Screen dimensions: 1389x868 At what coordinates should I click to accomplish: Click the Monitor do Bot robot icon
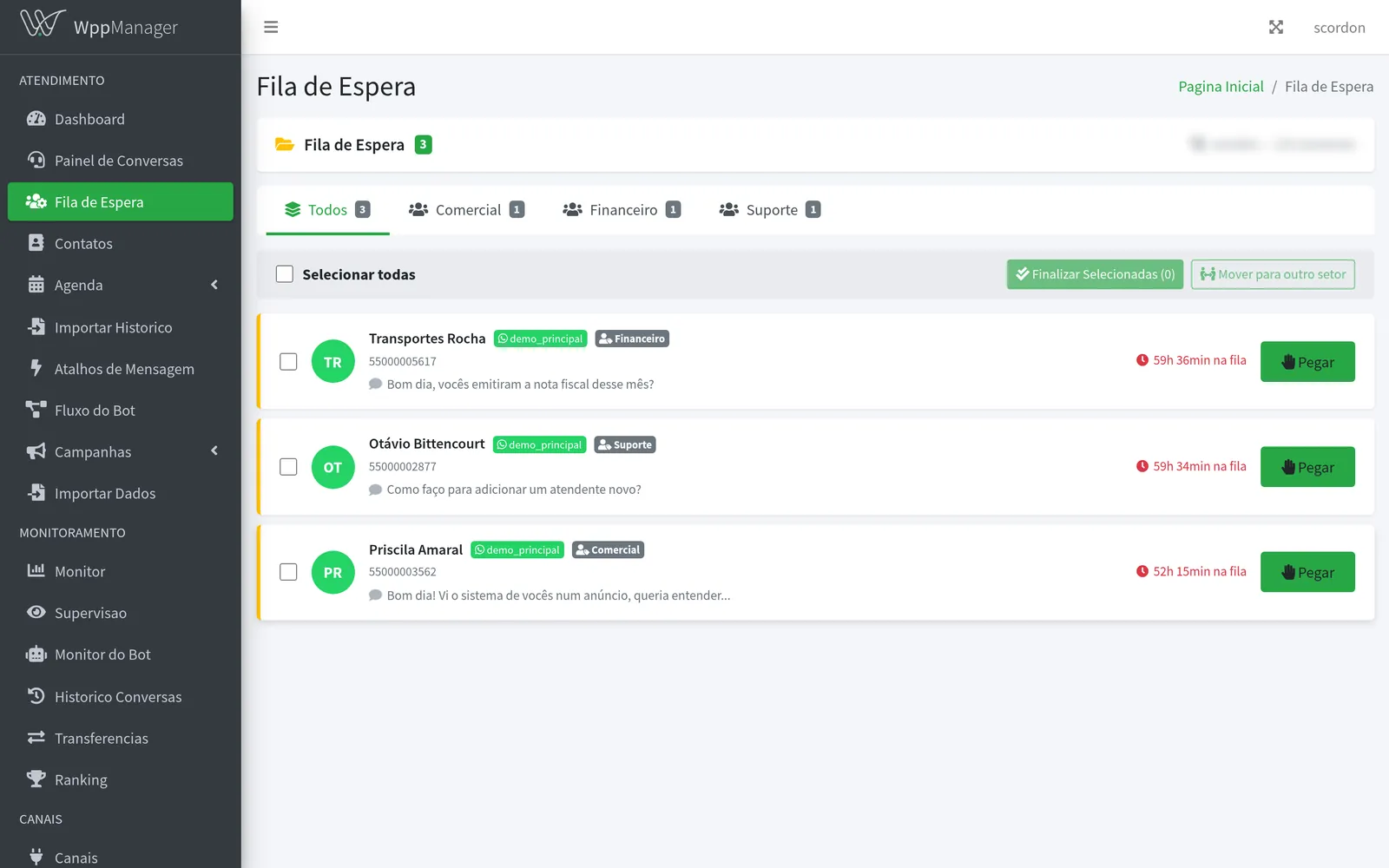[x=36, y=654]
